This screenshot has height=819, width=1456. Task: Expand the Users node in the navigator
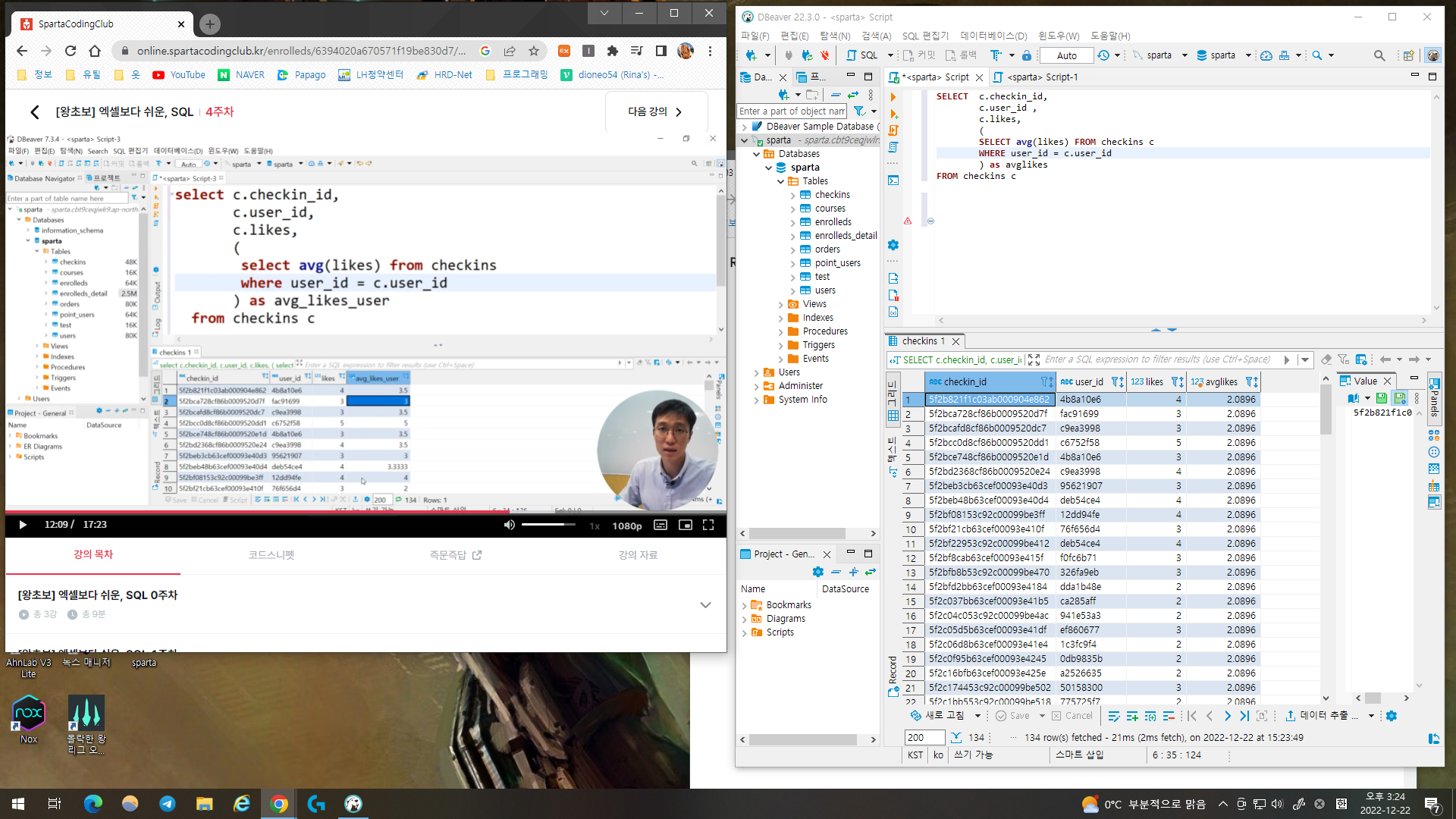click(756, 372)
